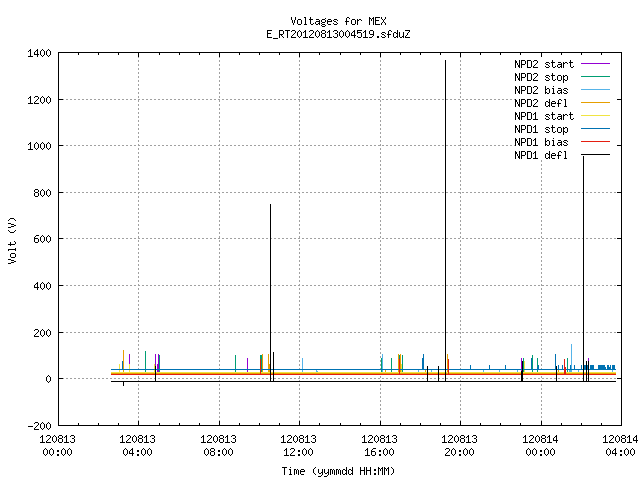Click the 'NPD1 defl' legend label

pyautogui.click(x=541, y=156)
